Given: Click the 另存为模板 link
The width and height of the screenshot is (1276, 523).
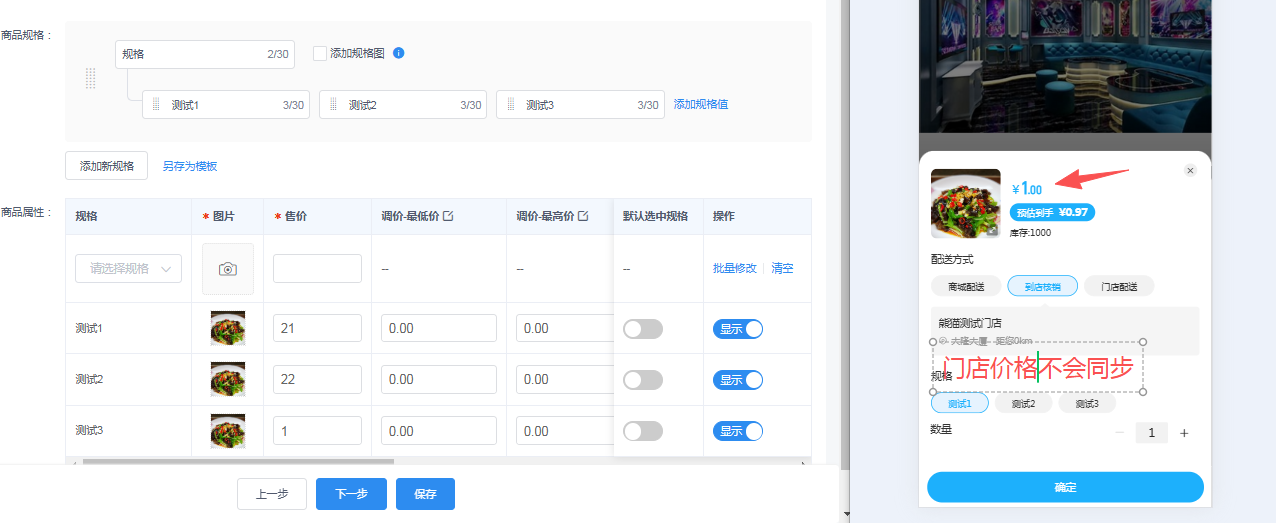Looking at the screenshot, I should point(190,166).
